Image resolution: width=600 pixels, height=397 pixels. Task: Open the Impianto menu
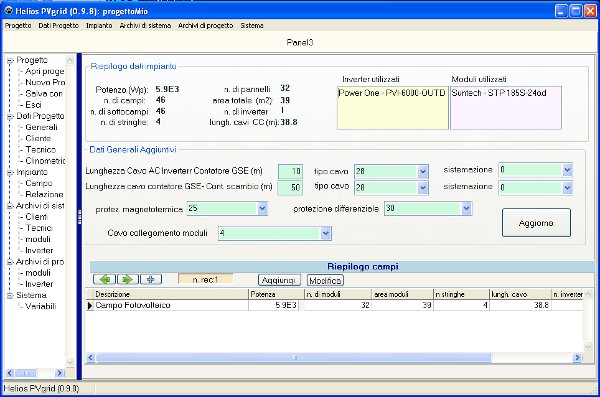99,26
